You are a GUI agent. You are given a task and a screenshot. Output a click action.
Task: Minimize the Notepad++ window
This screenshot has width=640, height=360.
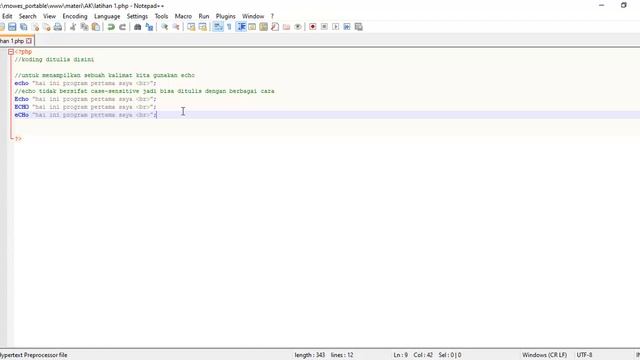[x=602, y=5]
